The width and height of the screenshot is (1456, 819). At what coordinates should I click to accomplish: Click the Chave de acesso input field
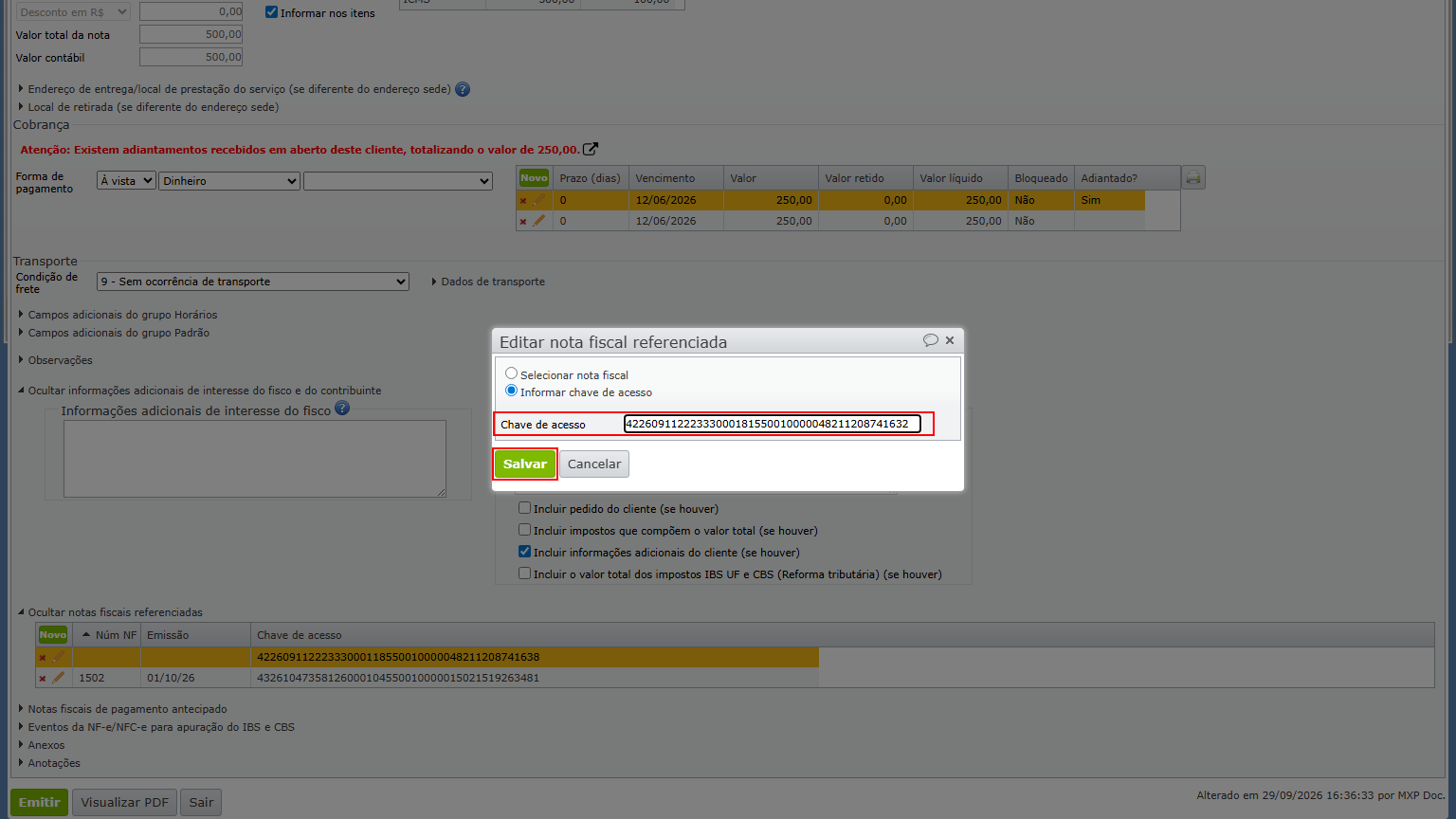772,424
